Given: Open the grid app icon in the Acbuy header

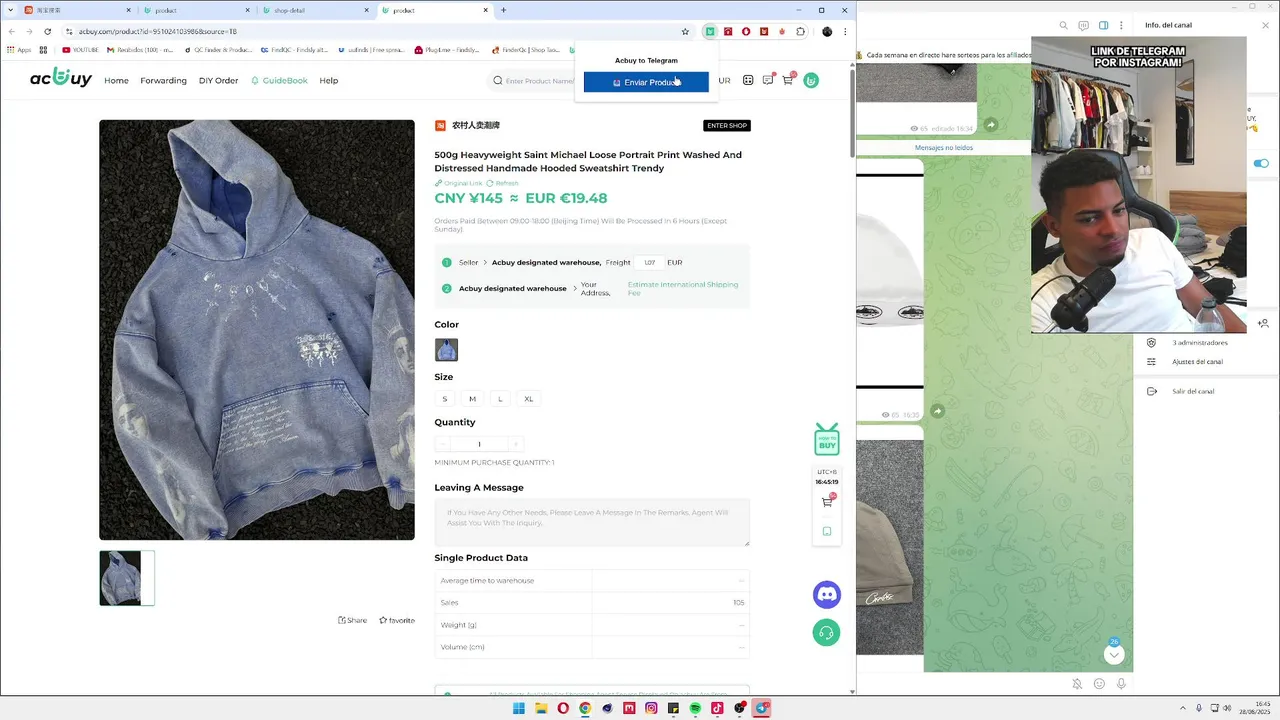Looking at the screenshot, I should pos(748,80).
